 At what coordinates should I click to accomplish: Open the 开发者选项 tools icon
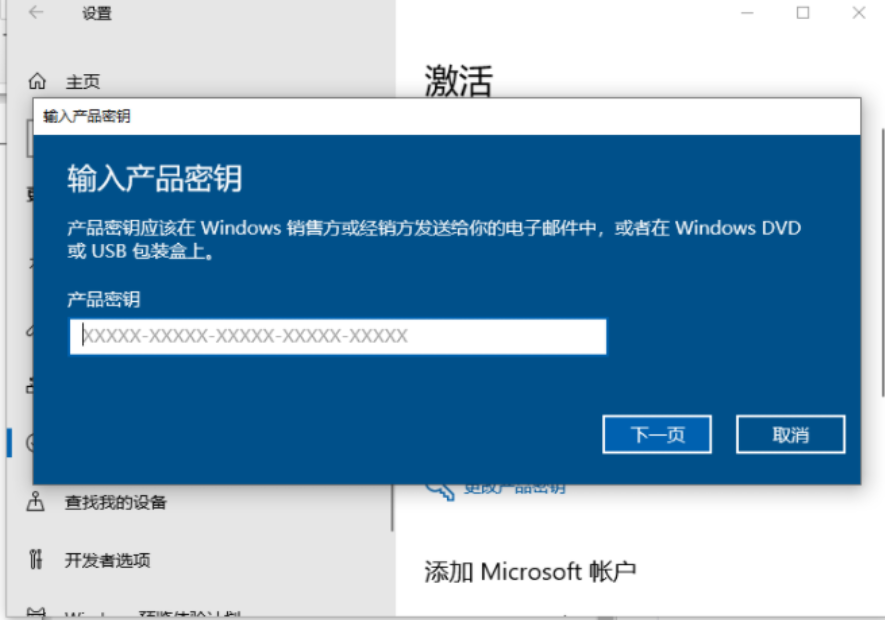click(36, 559)
